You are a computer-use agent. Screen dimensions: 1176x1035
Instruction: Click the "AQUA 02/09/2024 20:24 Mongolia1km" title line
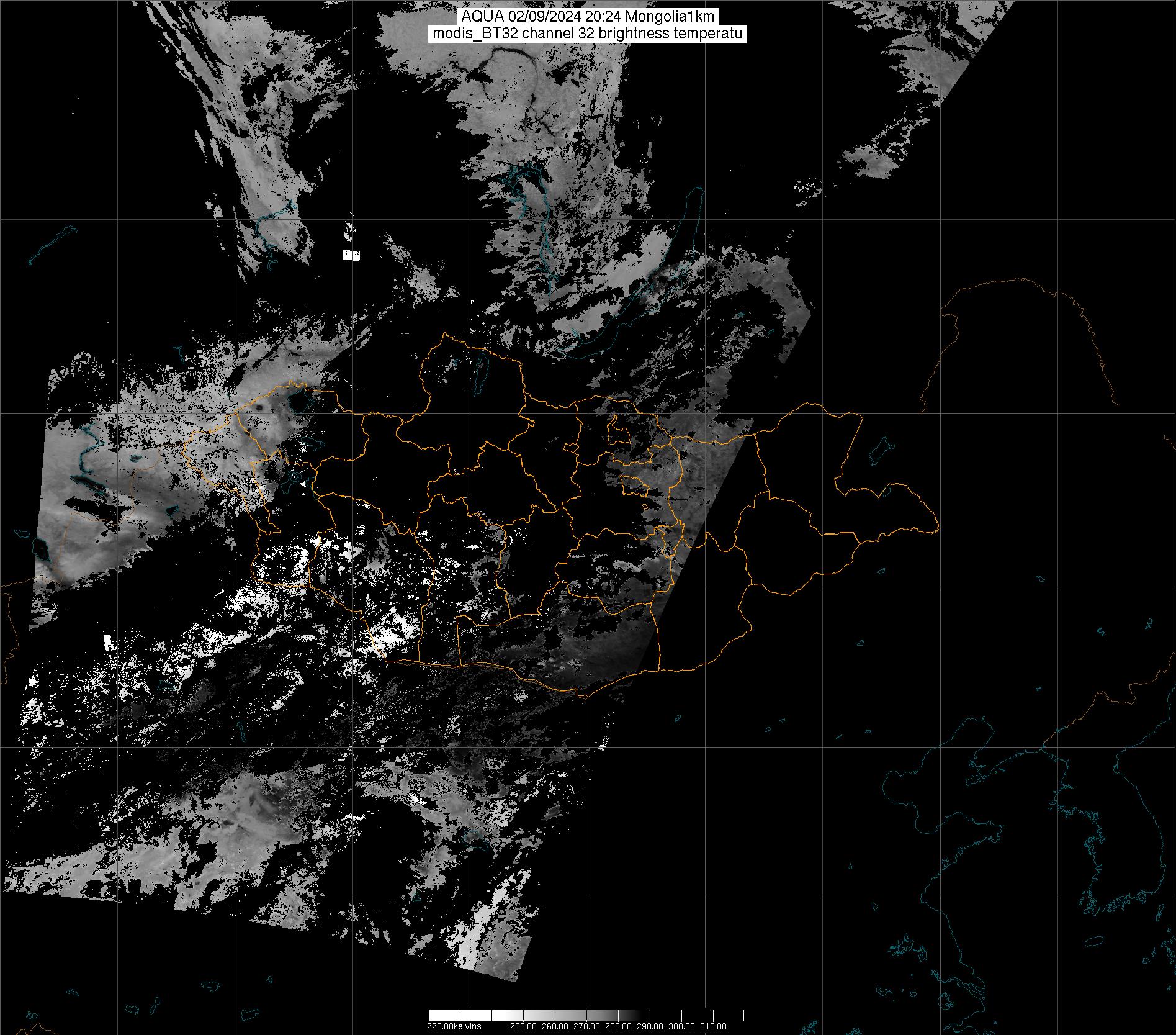click(588, 16)
